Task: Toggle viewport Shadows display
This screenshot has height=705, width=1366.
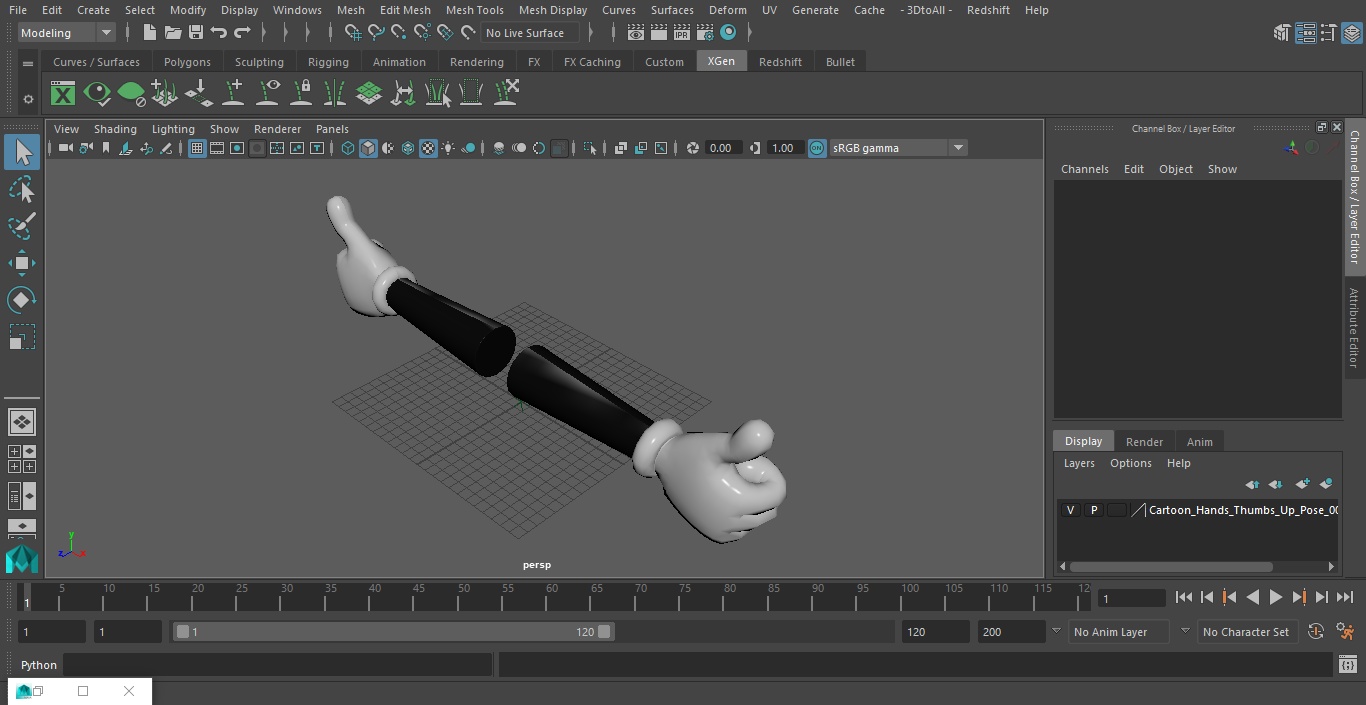Action: click(468, 148)
